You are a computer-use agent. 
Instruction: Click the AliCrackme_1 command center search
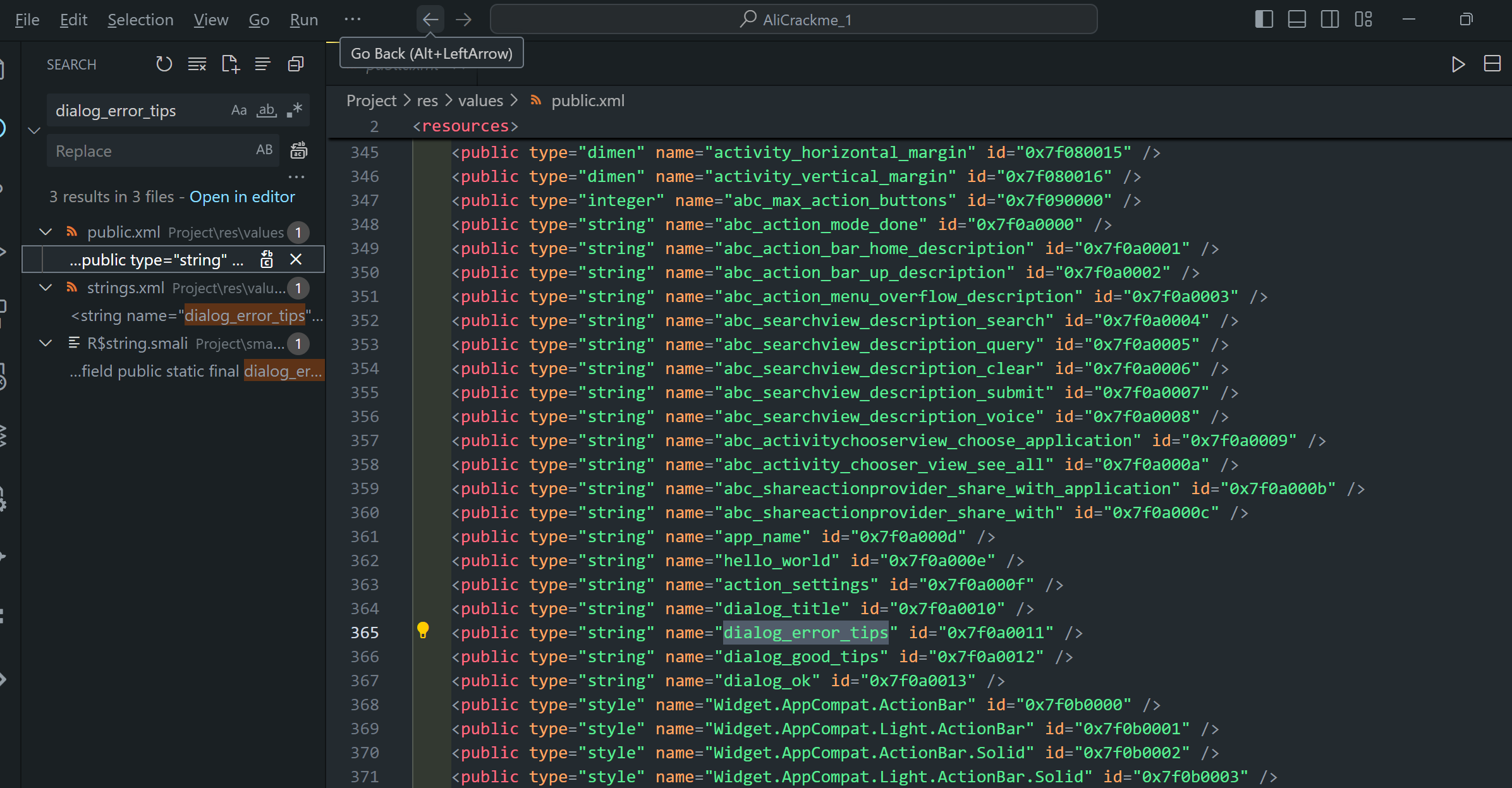(794, 20)
